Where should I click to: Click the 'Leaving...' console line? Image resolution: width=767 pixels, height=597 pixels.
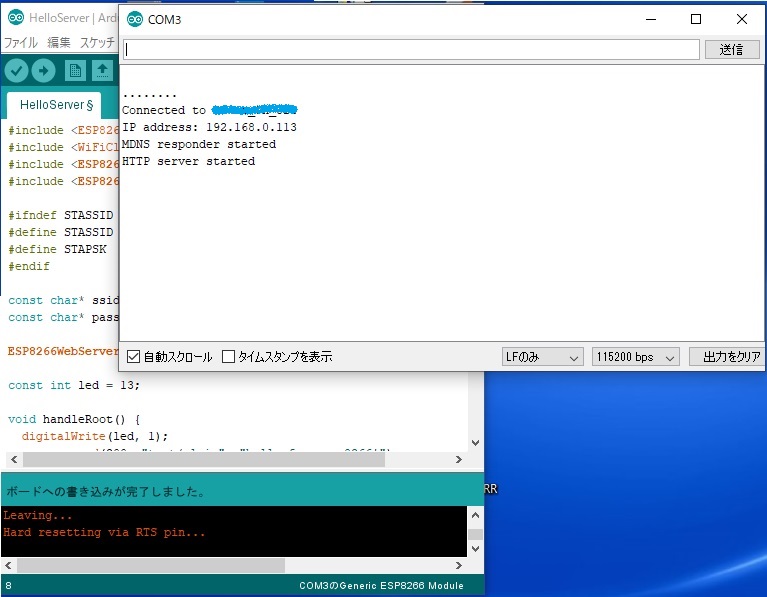click(38, 515)
